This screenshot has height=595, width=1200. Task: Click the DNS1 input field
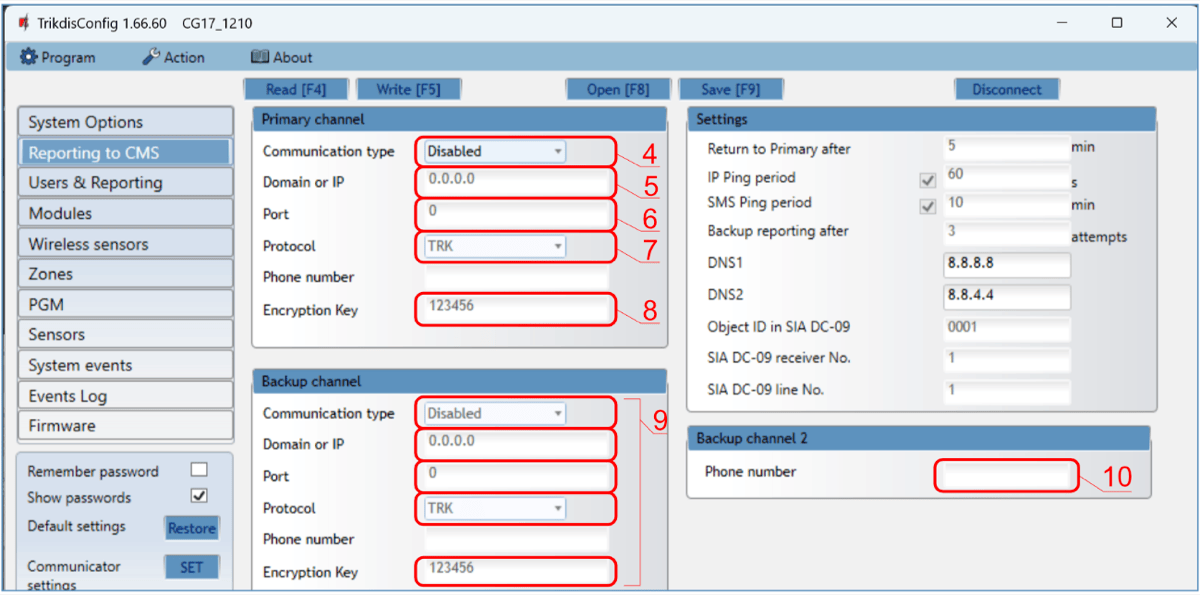[x=1006, y=265]
